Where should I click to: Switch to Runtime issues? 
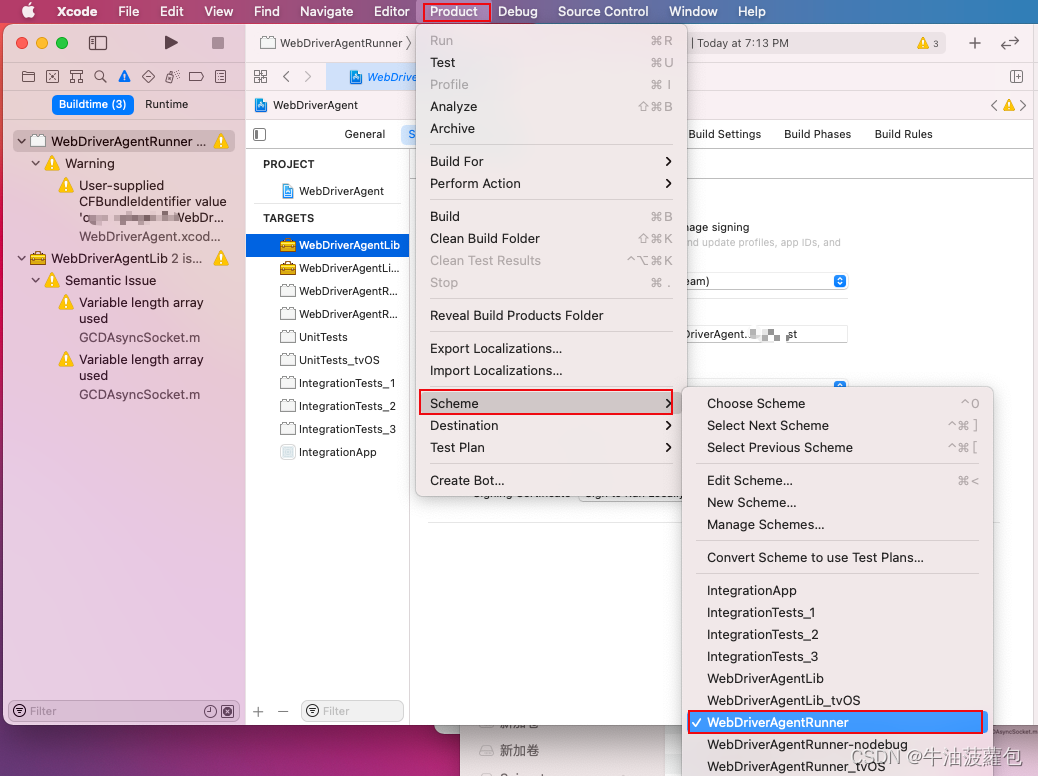pyautogui.click(x=167, y=105)
